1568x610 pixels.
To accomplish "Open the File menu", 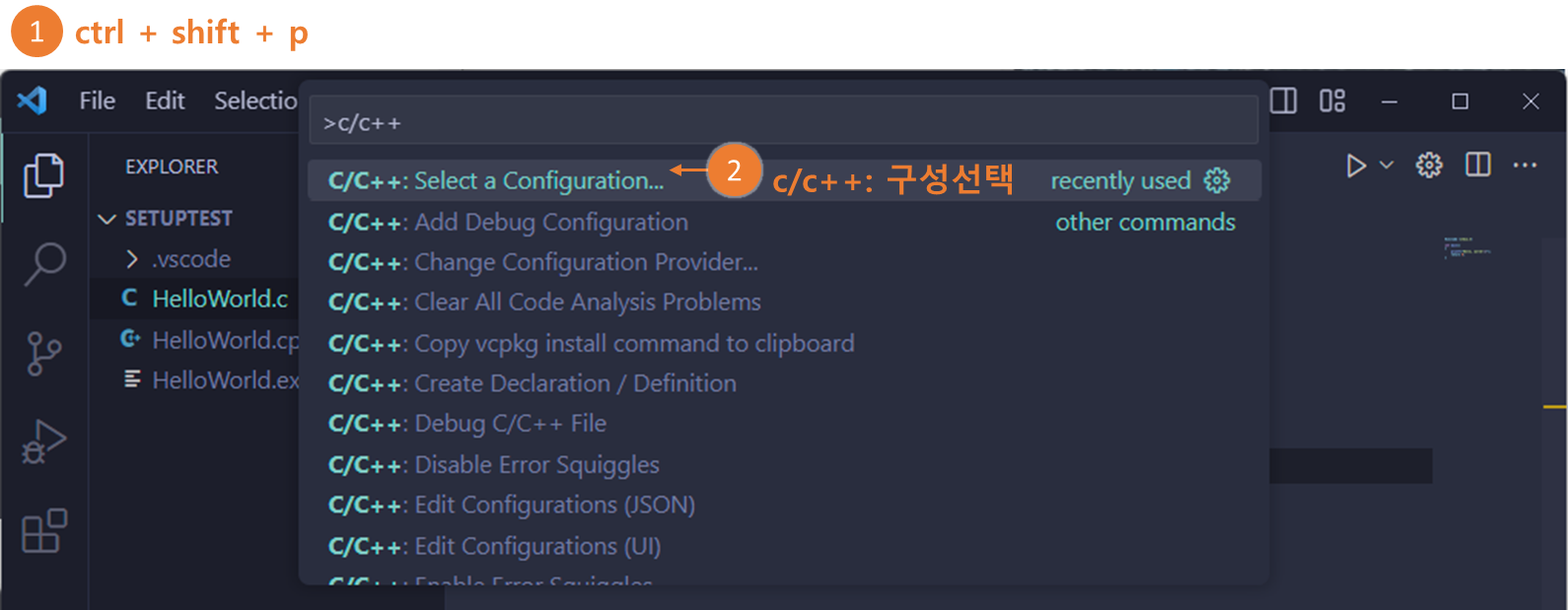I will pyautogui.click(x=98, y=101).
